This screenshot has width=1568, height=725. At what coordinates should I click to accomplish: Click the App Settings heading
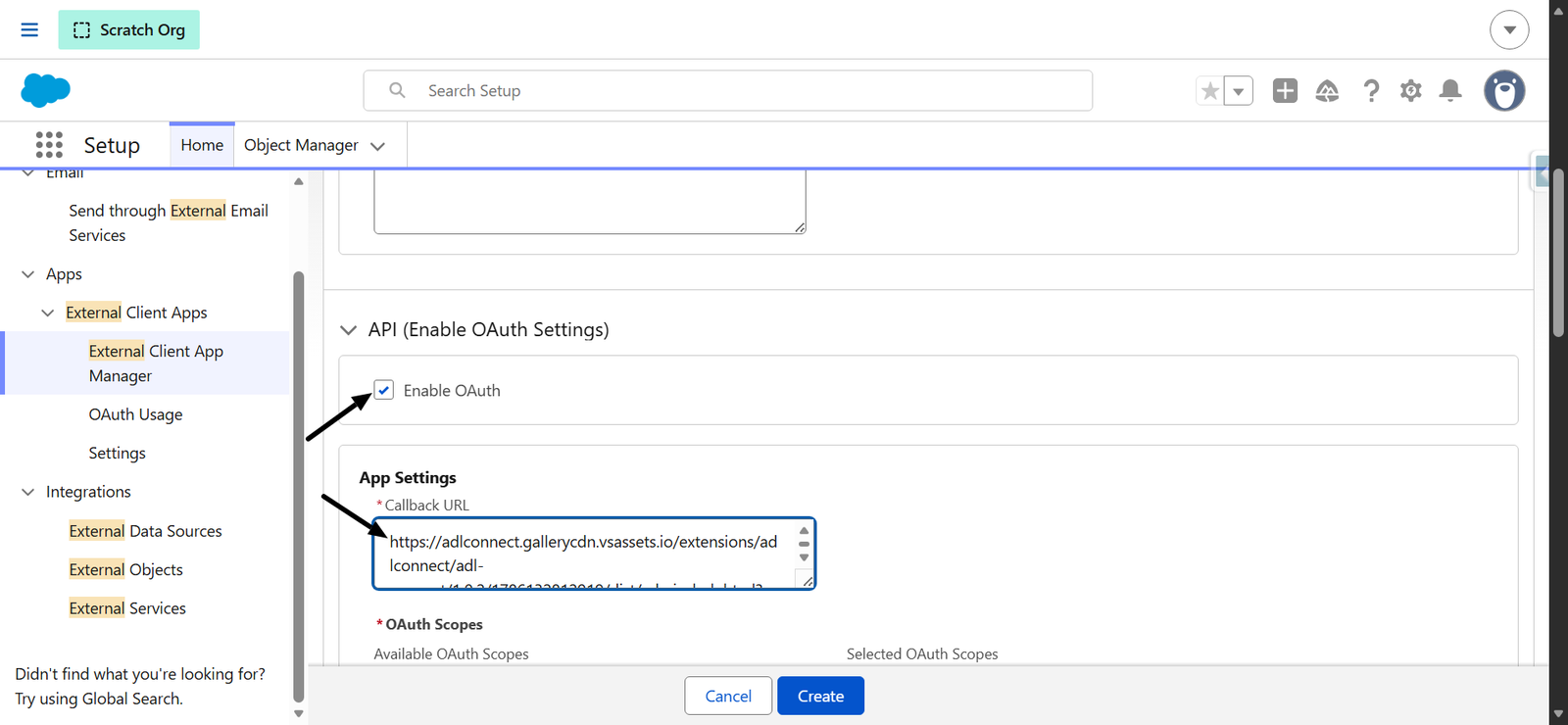pos(408,477)
